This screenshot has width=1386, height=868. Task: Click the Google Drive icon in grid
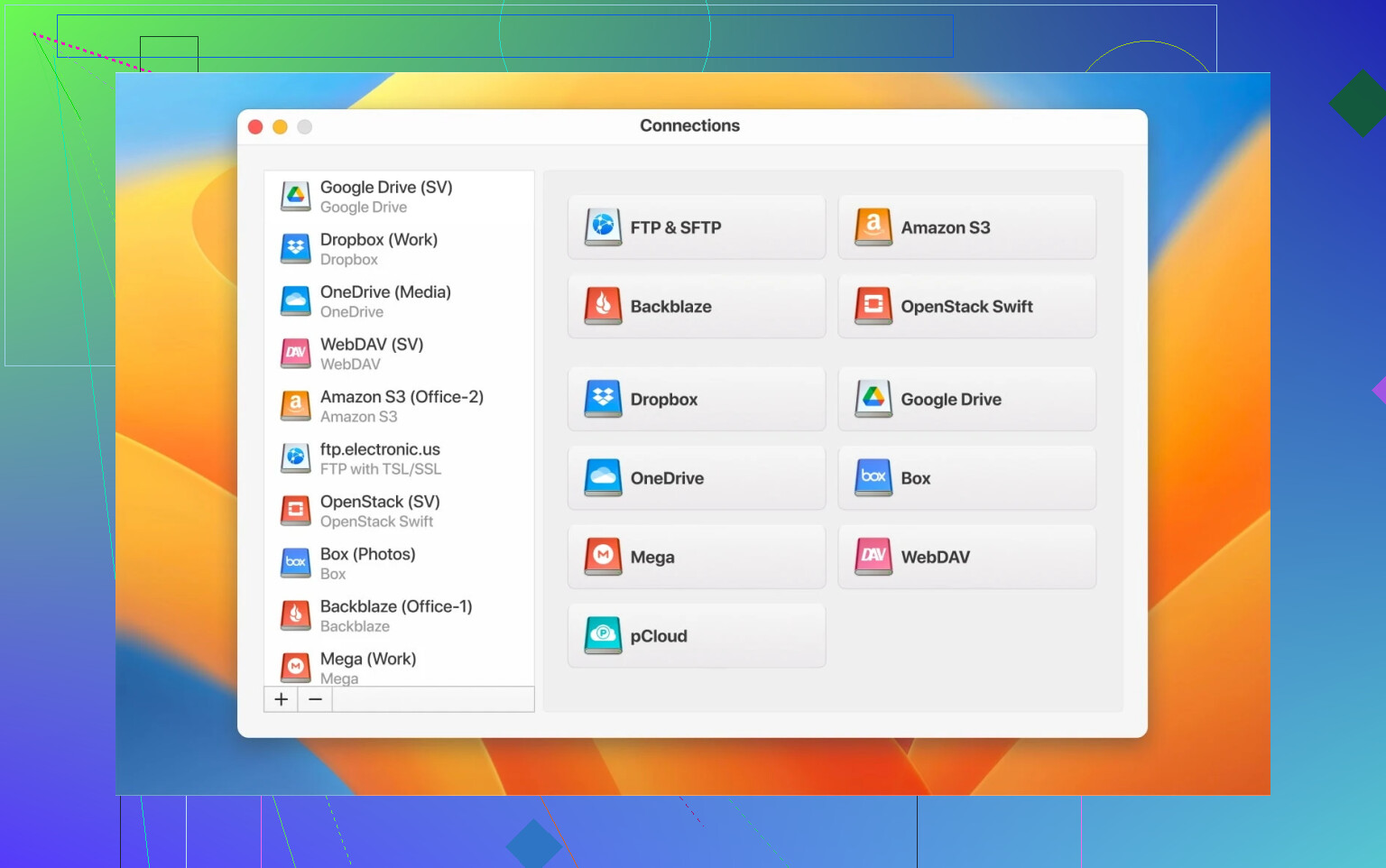pos(873,399)
